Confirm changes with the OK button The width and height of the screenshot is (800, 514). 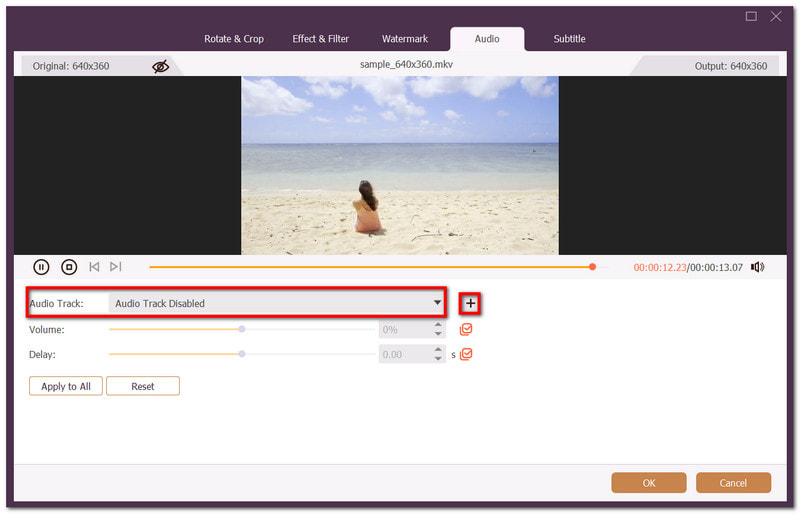(649, 483)
